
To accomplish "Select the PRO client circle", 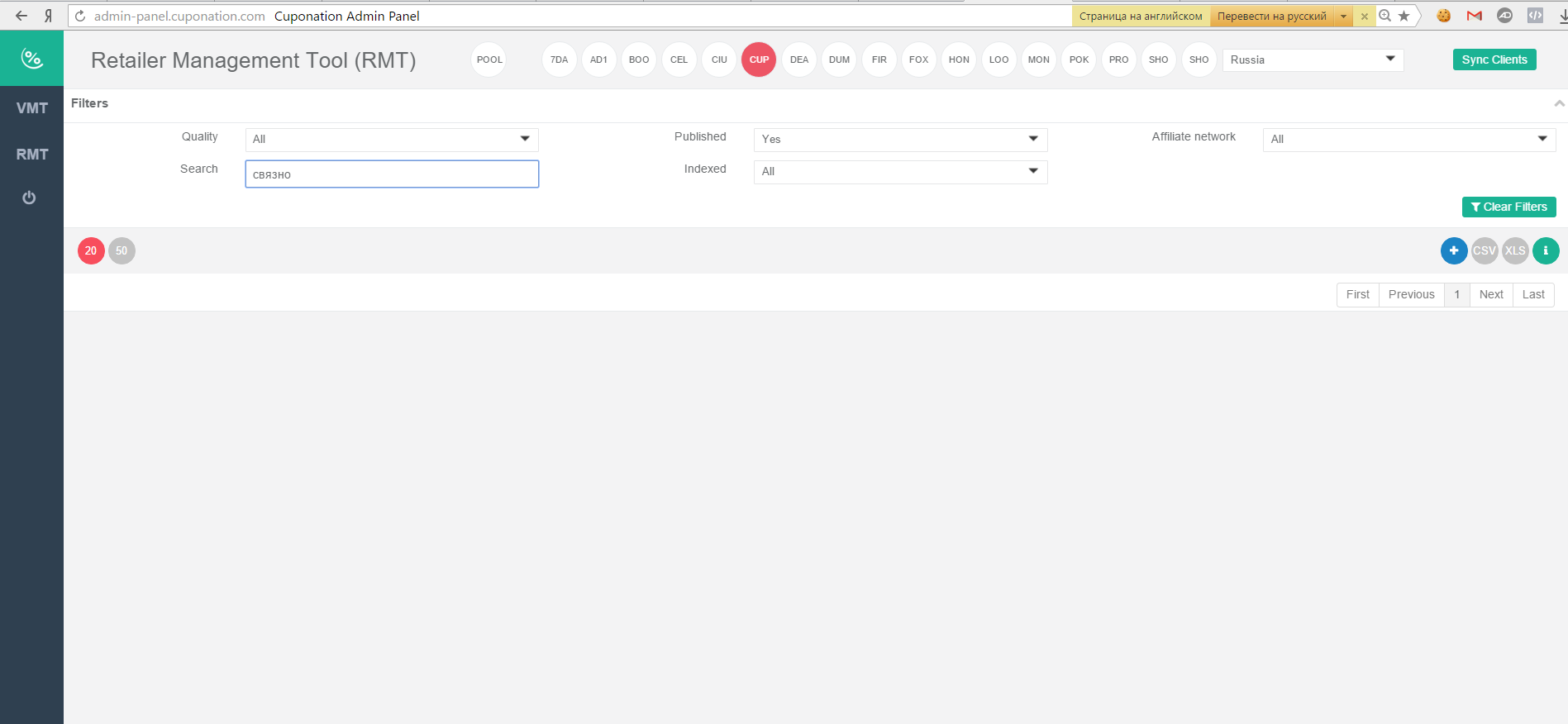I will [1119, 60].
